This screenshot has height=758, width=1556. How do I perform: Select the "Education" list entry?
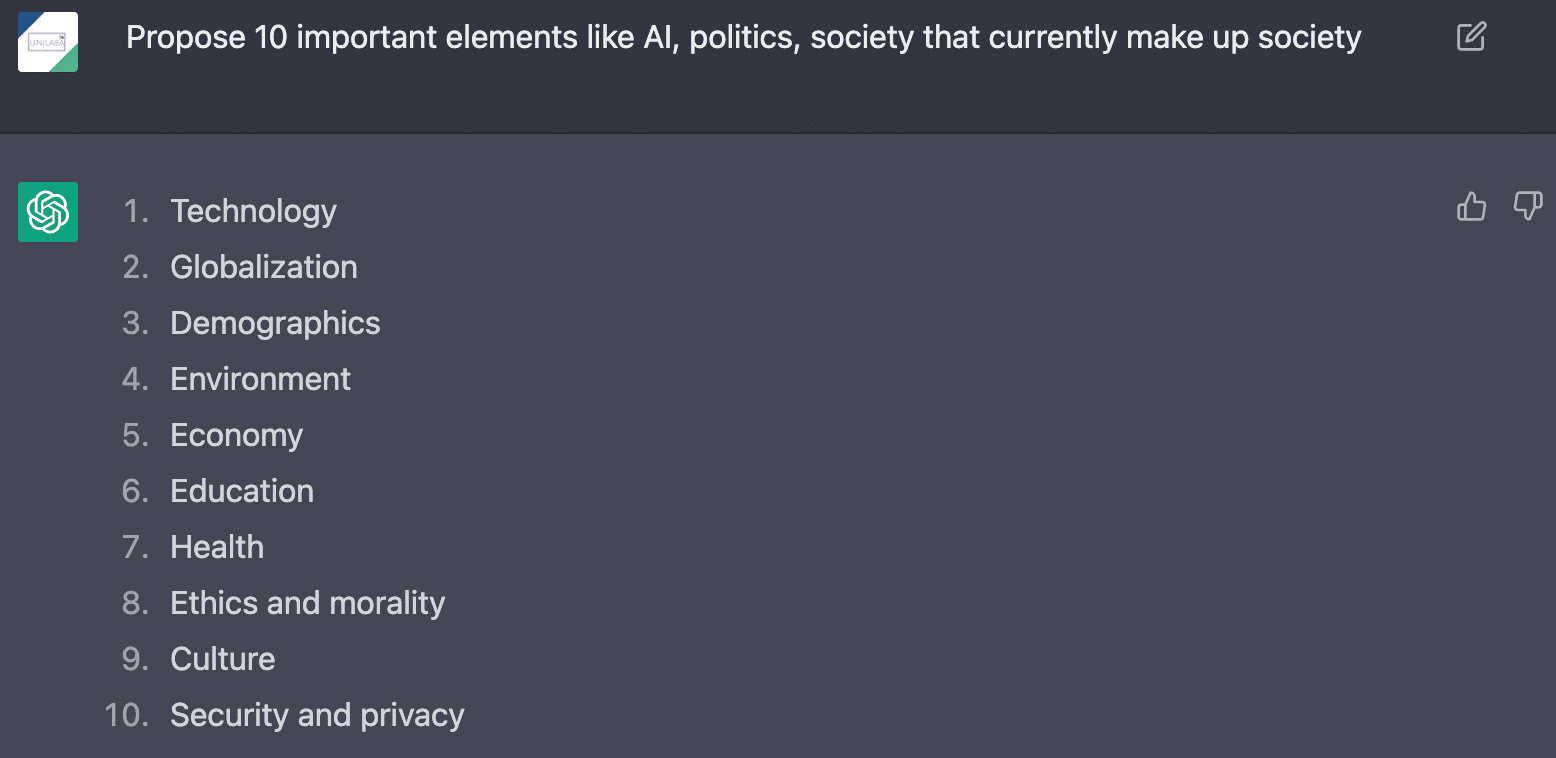[x=242, y=491]
